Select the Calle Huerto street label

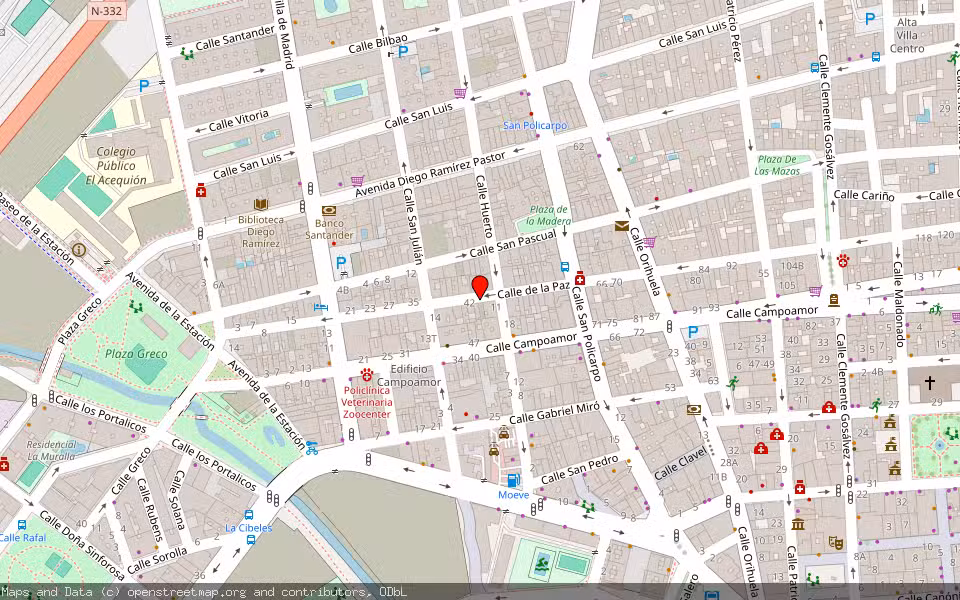[484, 206]
